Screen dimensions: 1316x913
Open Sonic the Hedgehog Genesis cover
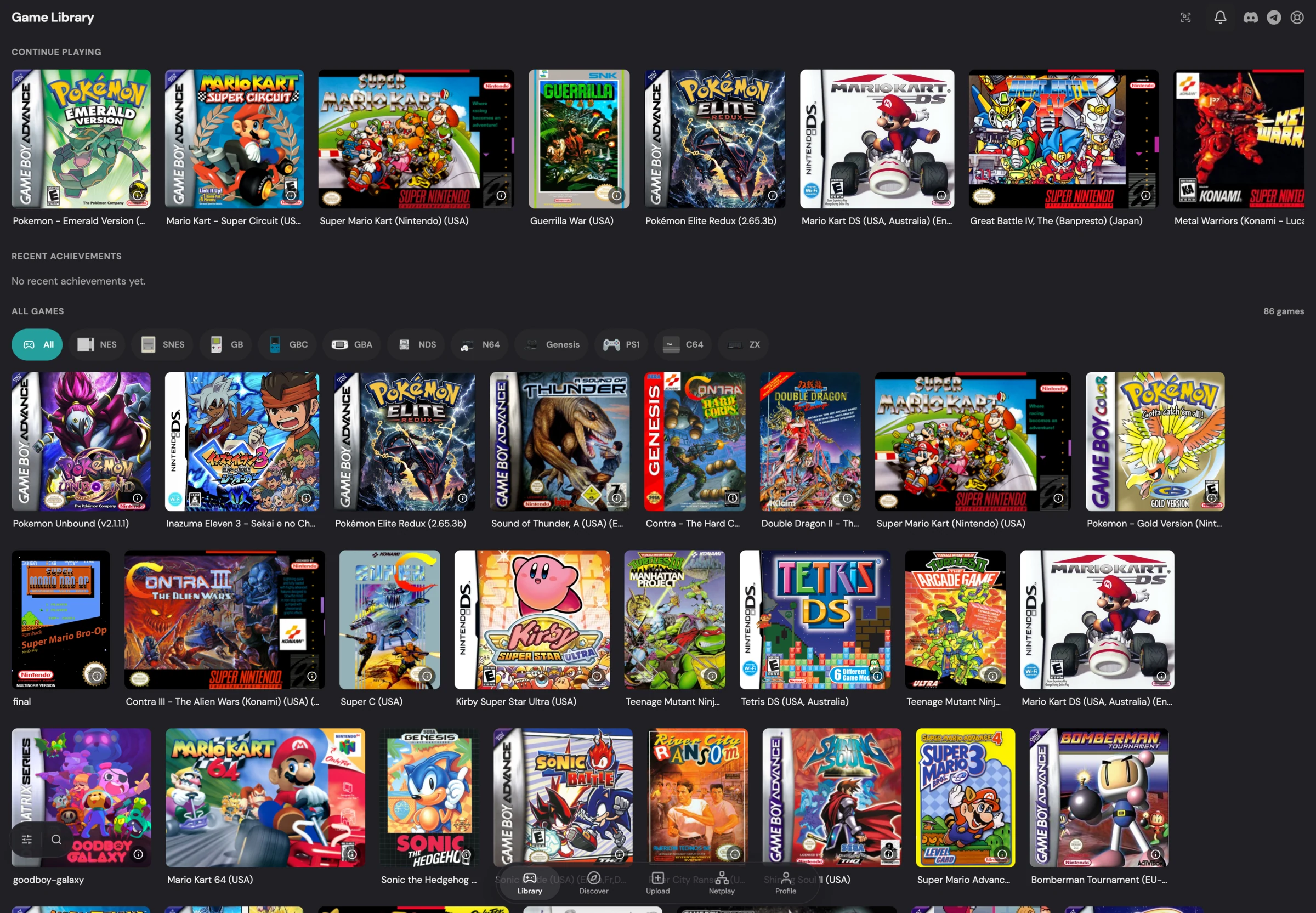tap(429, 797)
